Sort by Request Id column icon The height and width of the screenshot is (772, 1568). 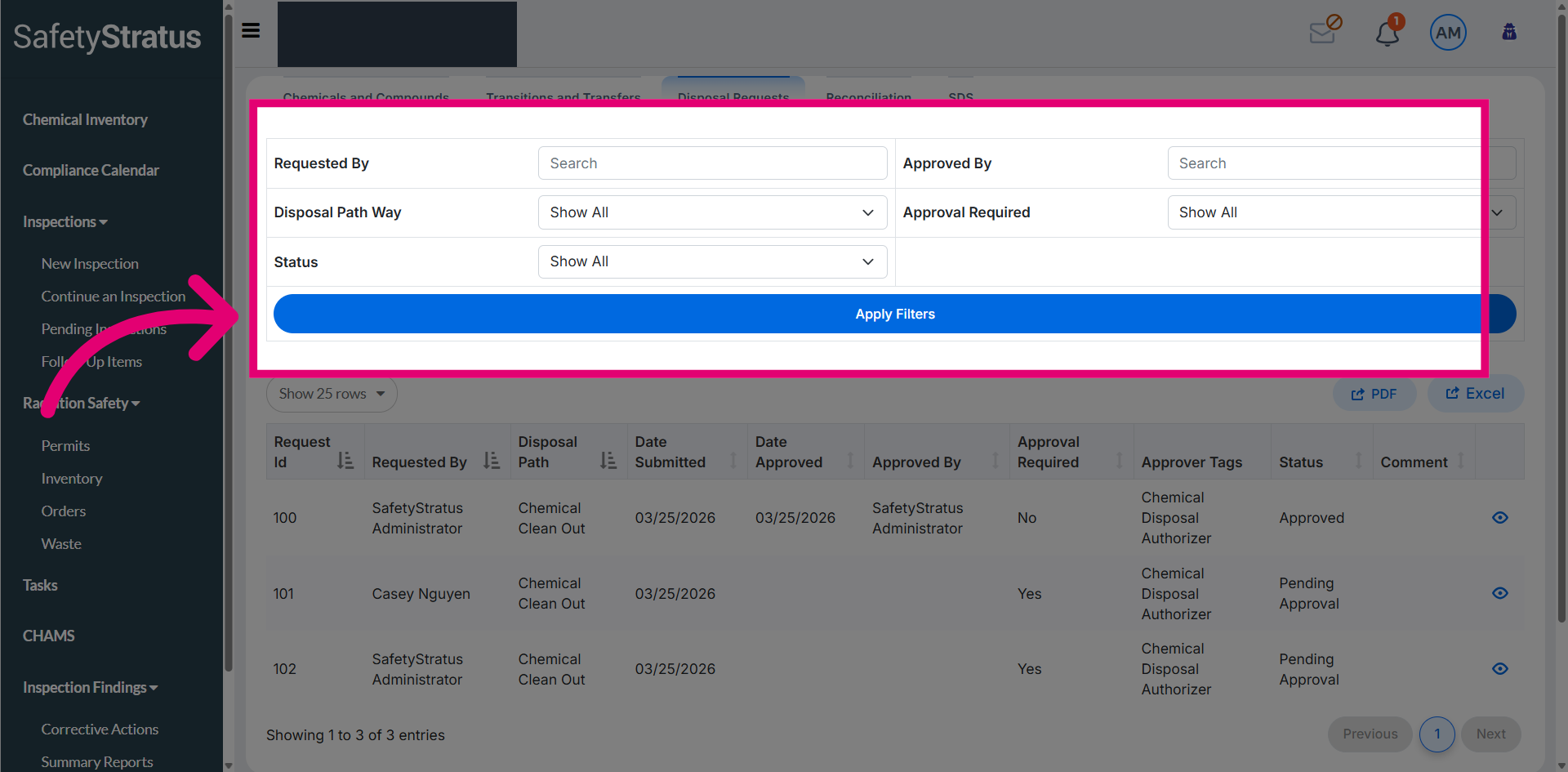click(345, 461)
